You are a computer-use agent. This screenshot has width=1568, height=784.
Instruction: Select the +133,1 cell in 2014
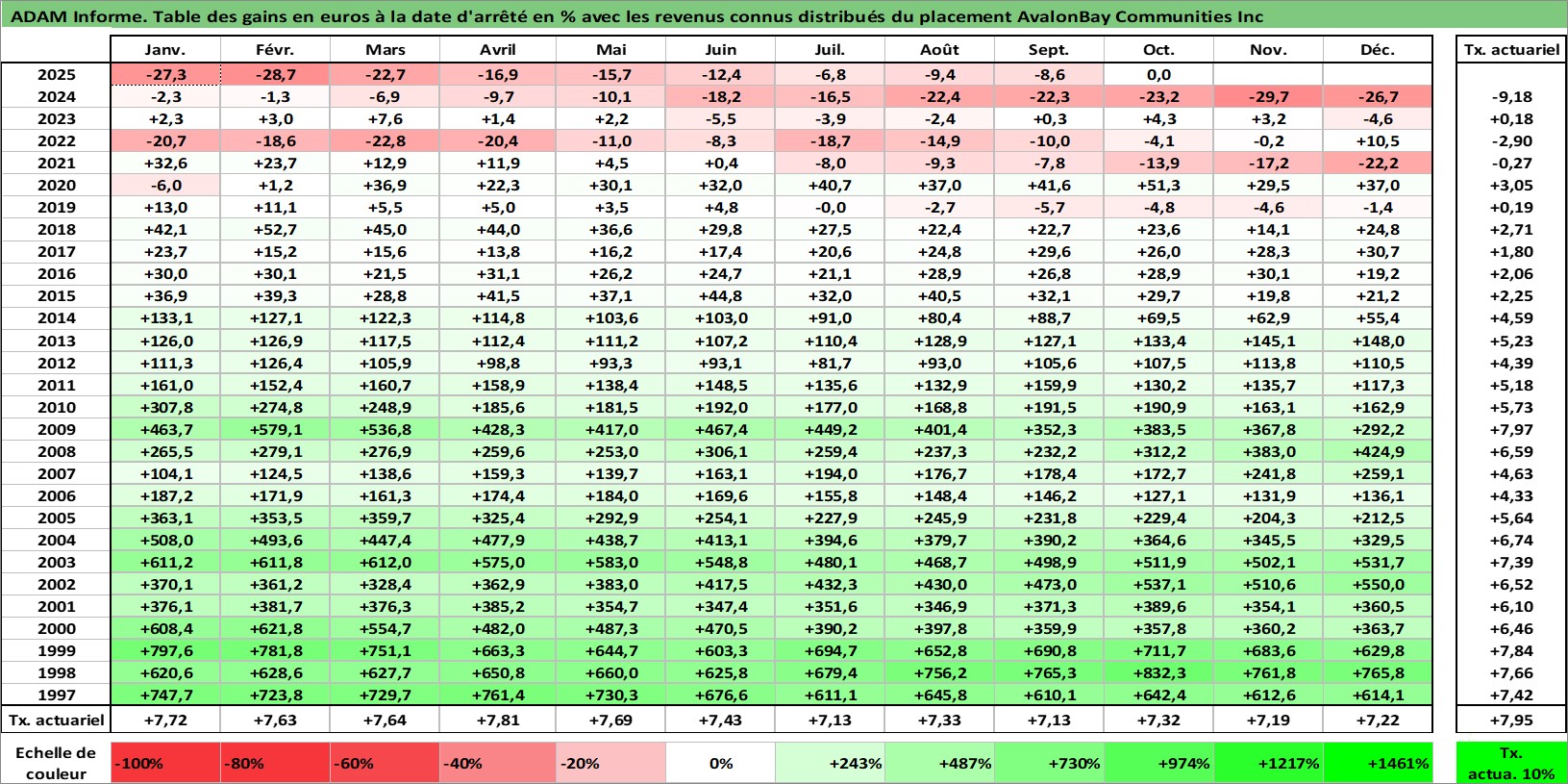[165, 318]
